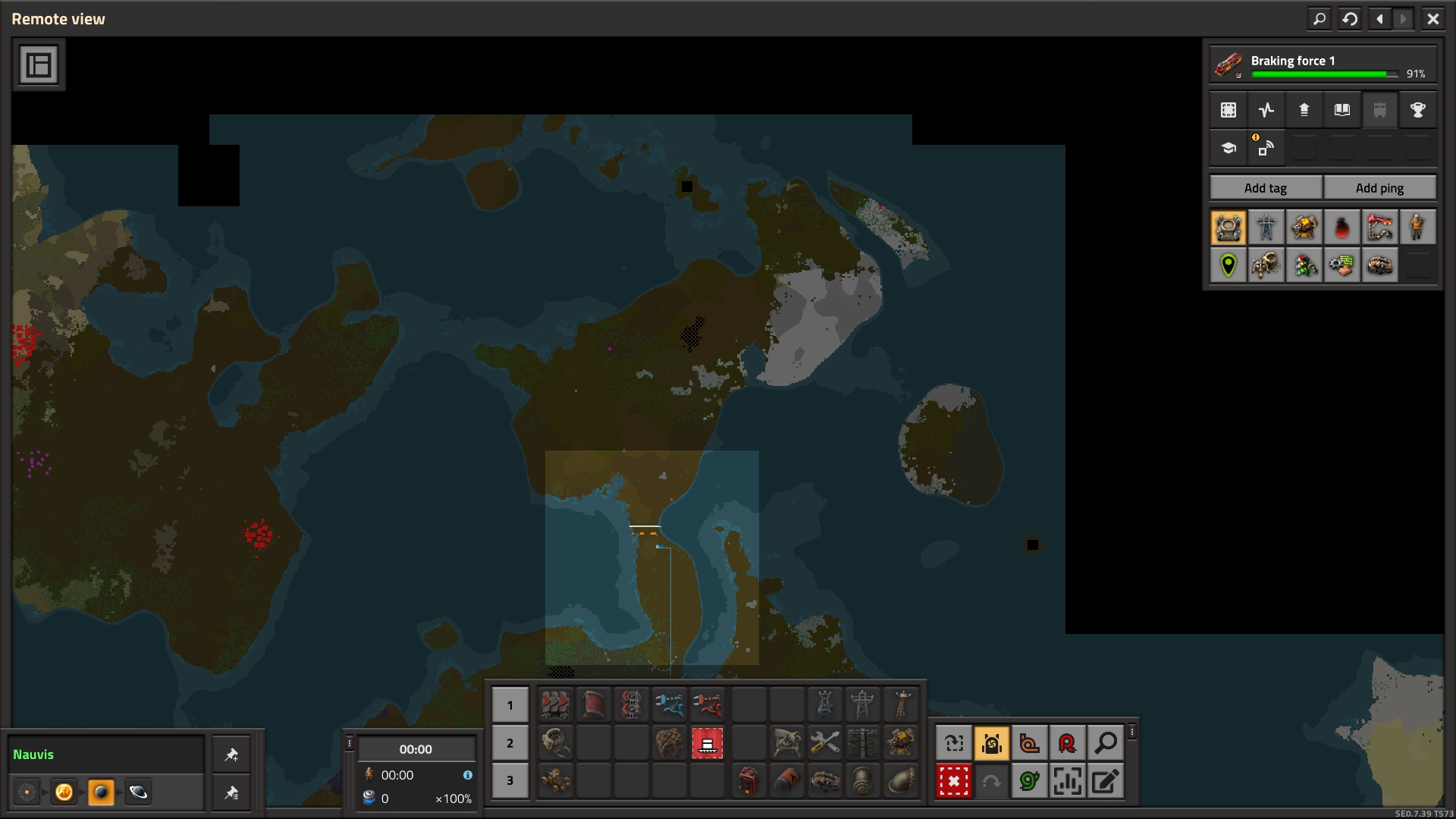1456x819 pixels.
Task: Open the Factoriopedia book icon
Action: tap(1341, 110)
